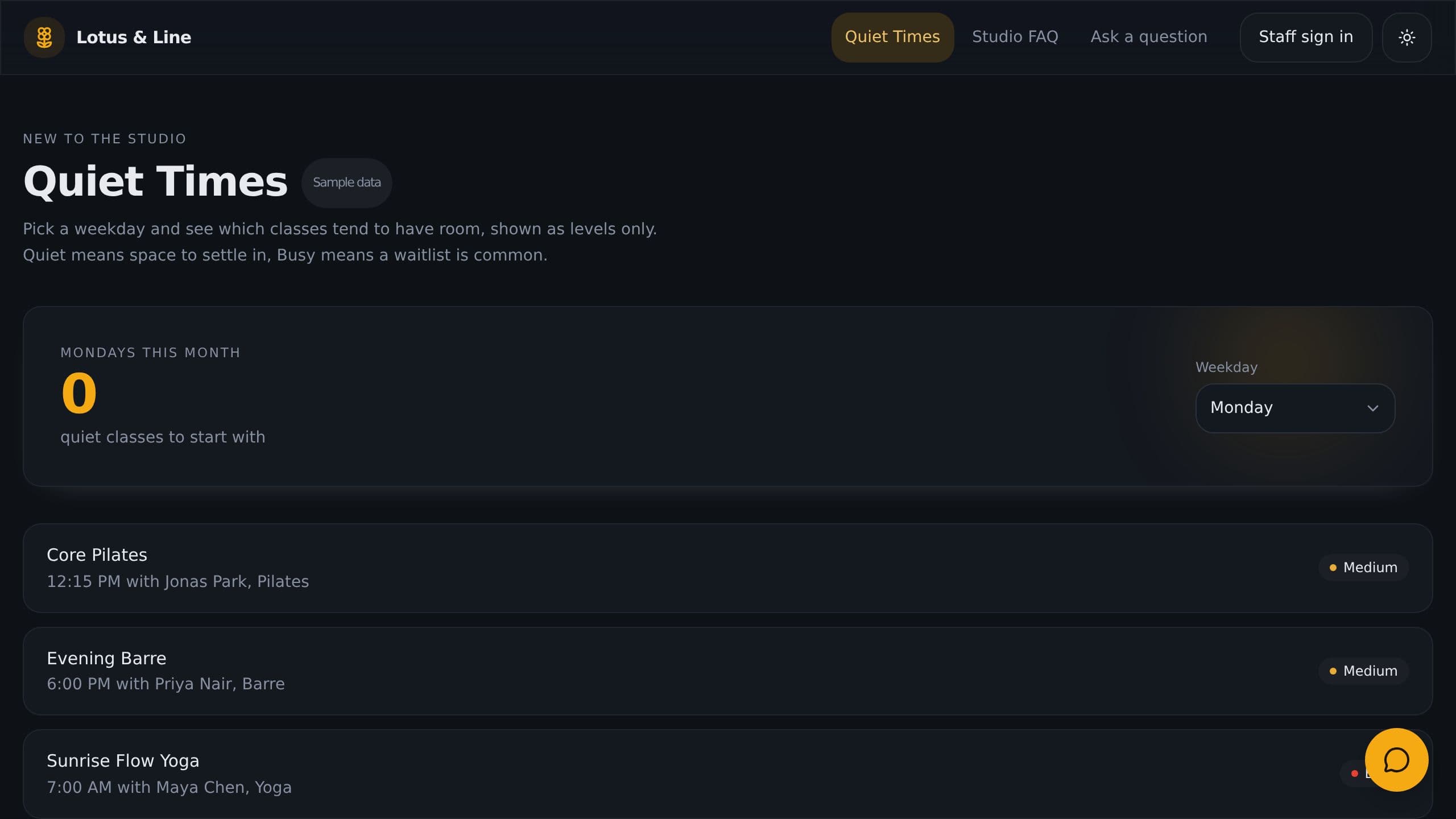Click the large 0 quiet classes count
Image resolution: width=1456 pixels, height=819 pixels.
[x=79, y=394]
